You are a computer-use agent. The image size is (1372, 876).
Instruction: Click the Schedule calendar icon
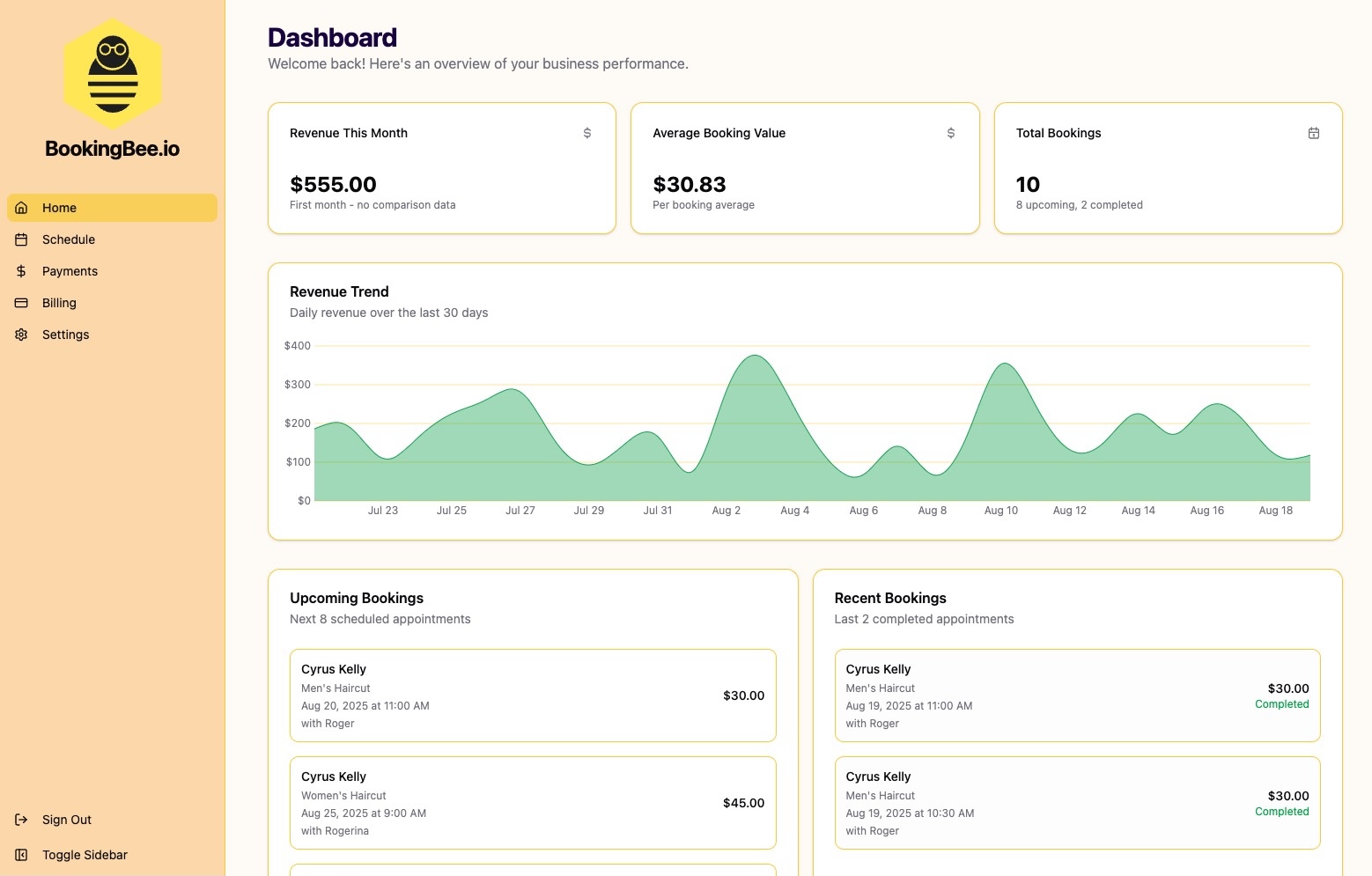point(22,239)
